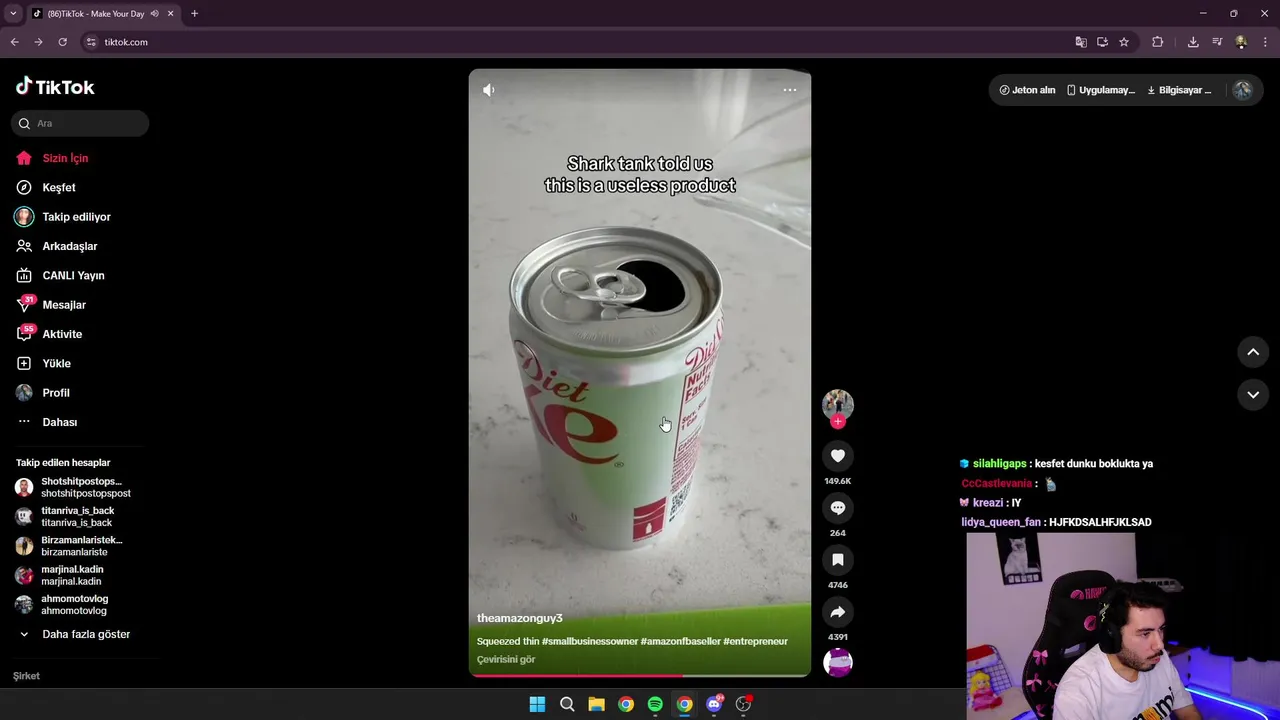Close the TikTok browser tab

170,14
